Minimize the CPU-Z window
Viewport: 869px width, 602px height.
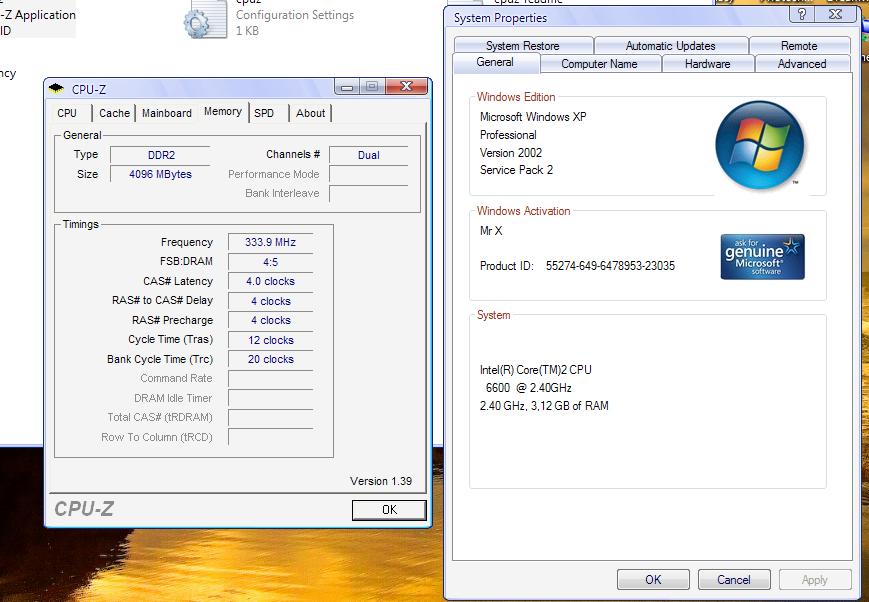(347, 86)
